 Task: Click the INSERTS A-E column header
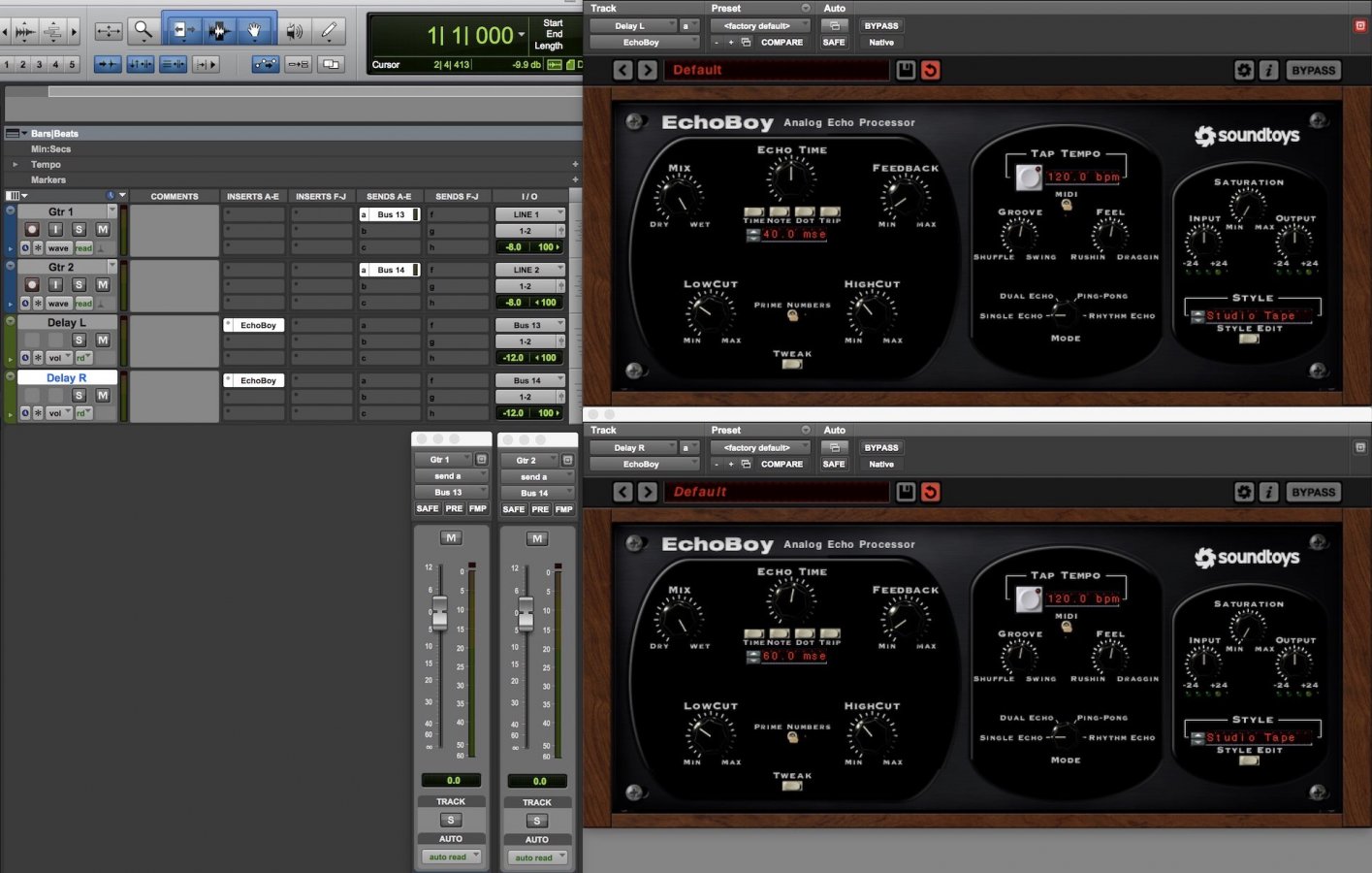click(252, 196)
